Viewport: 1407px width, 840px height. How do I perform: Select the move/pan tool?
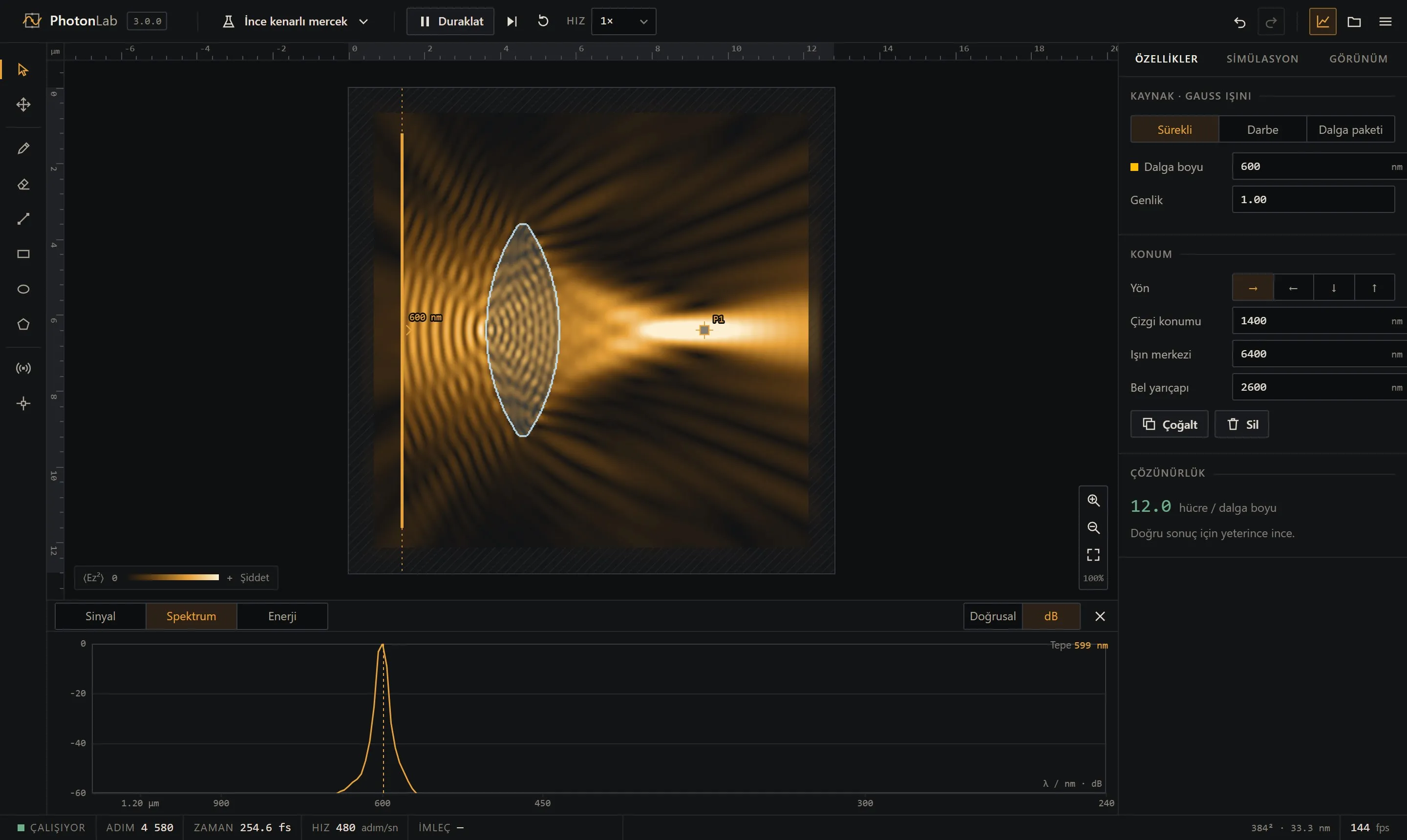click(x=23, y=105)
